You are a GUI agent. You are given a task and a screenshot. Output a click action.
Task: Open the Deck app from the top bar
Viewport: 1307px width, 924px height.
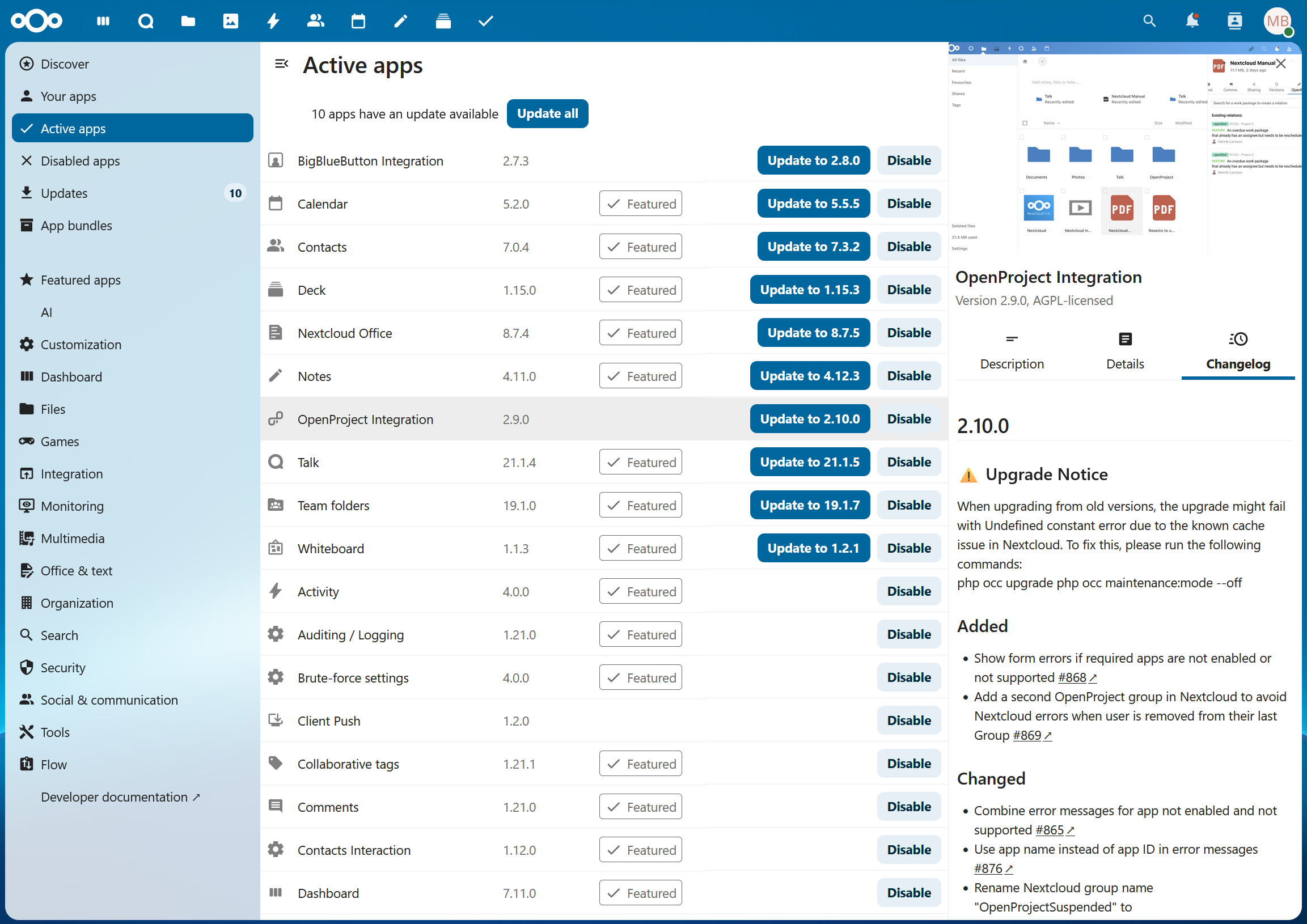pyautogui.click(x=443, y=21)
